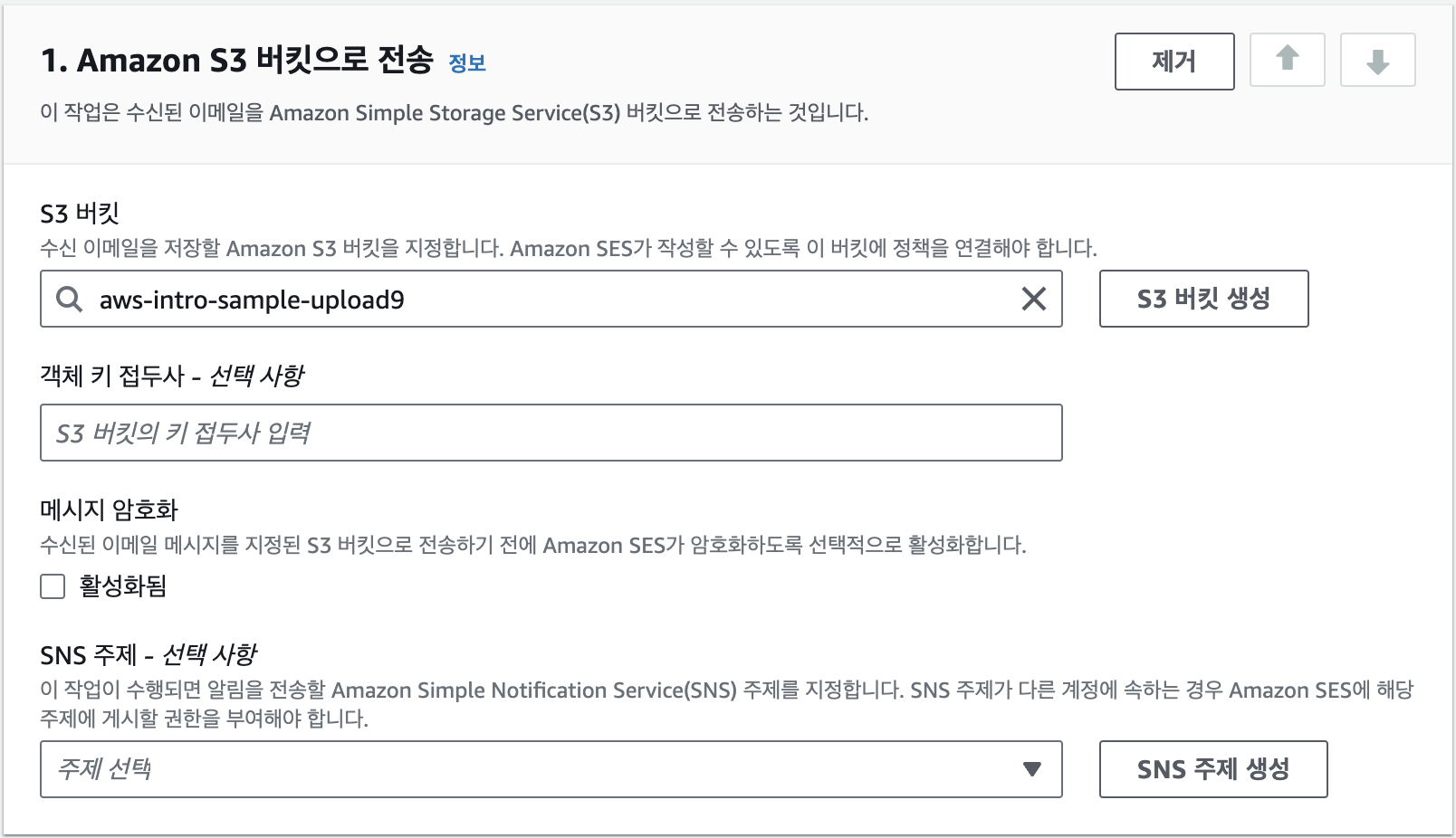Screen dimensions: 1456x838
Task: Click the SNS 주제 생성 button
Action: pyautogui.click(x=1212, y=769)
